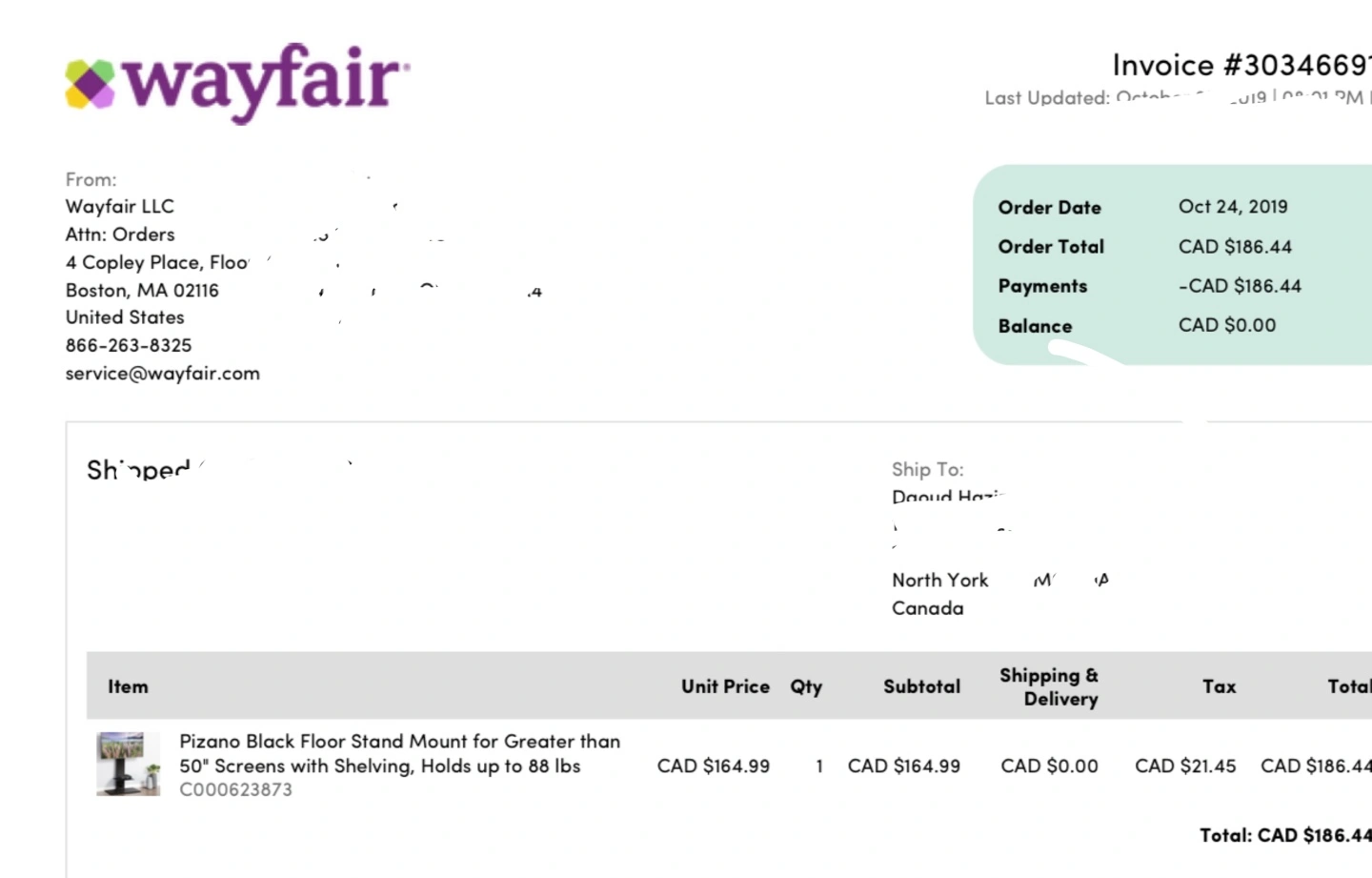Click the product SKU C000623873
The image size is (1372, 878).
(235, 790)
